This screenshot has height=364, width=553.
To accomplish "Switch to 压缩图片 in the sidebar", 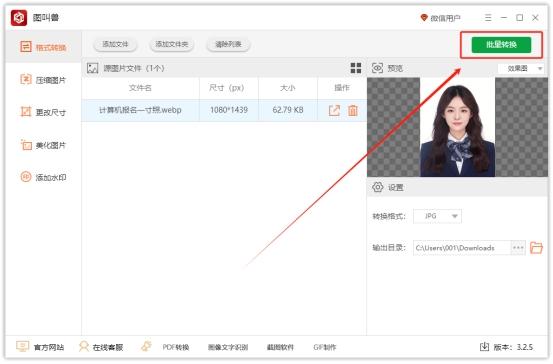I will (x=43, y=80).
